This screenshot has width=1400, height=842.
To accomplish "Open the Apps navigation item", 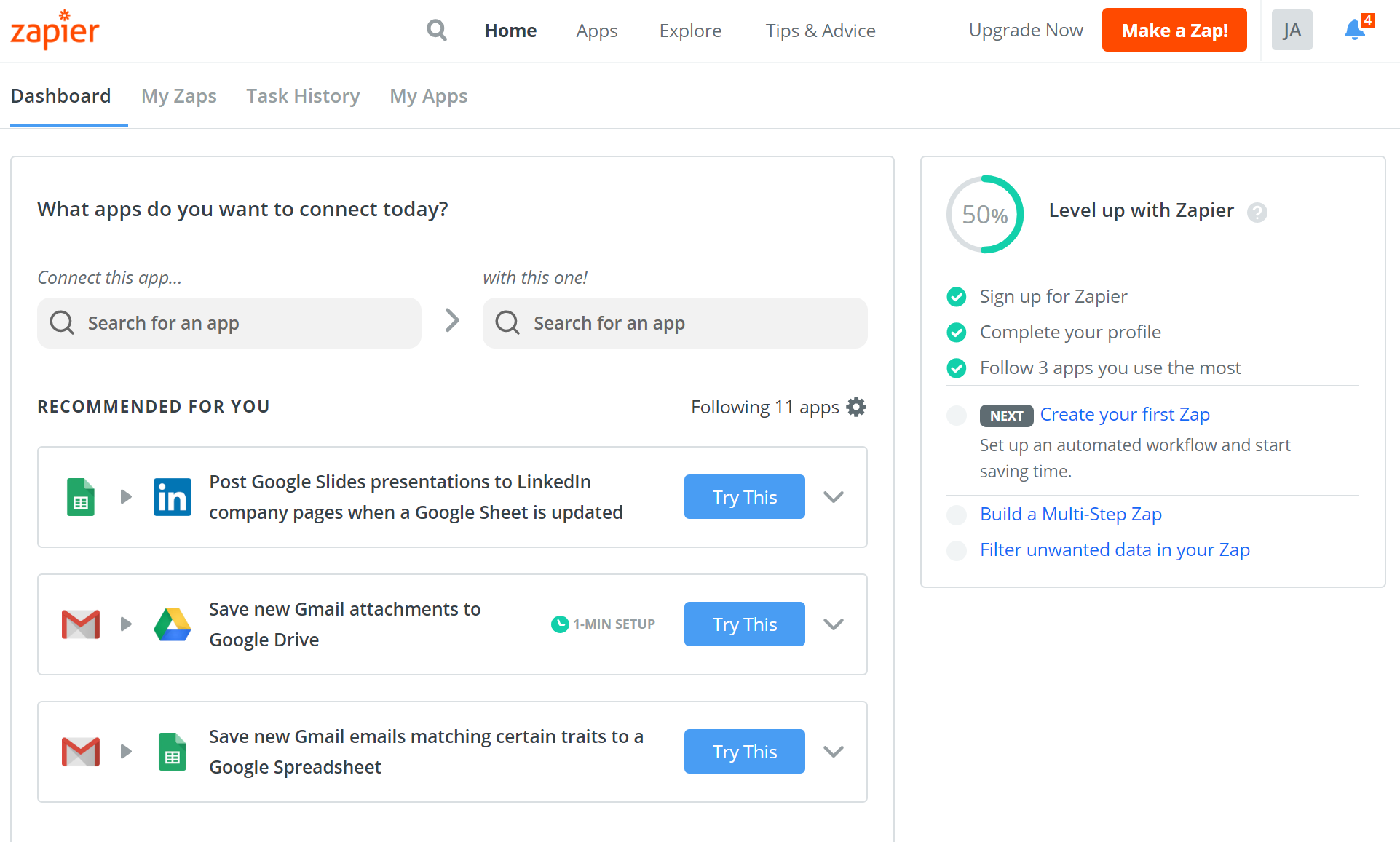I will coord(597,31).
